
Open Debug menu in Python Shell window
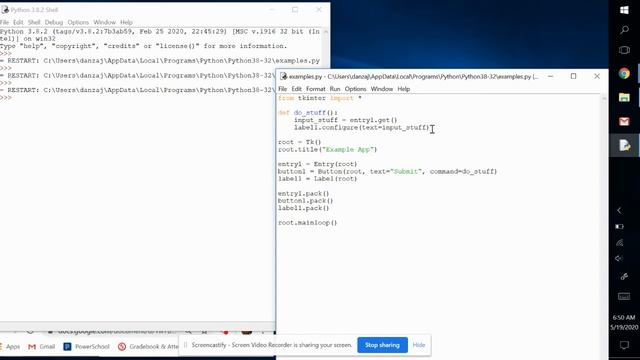[x=53, y=22]
